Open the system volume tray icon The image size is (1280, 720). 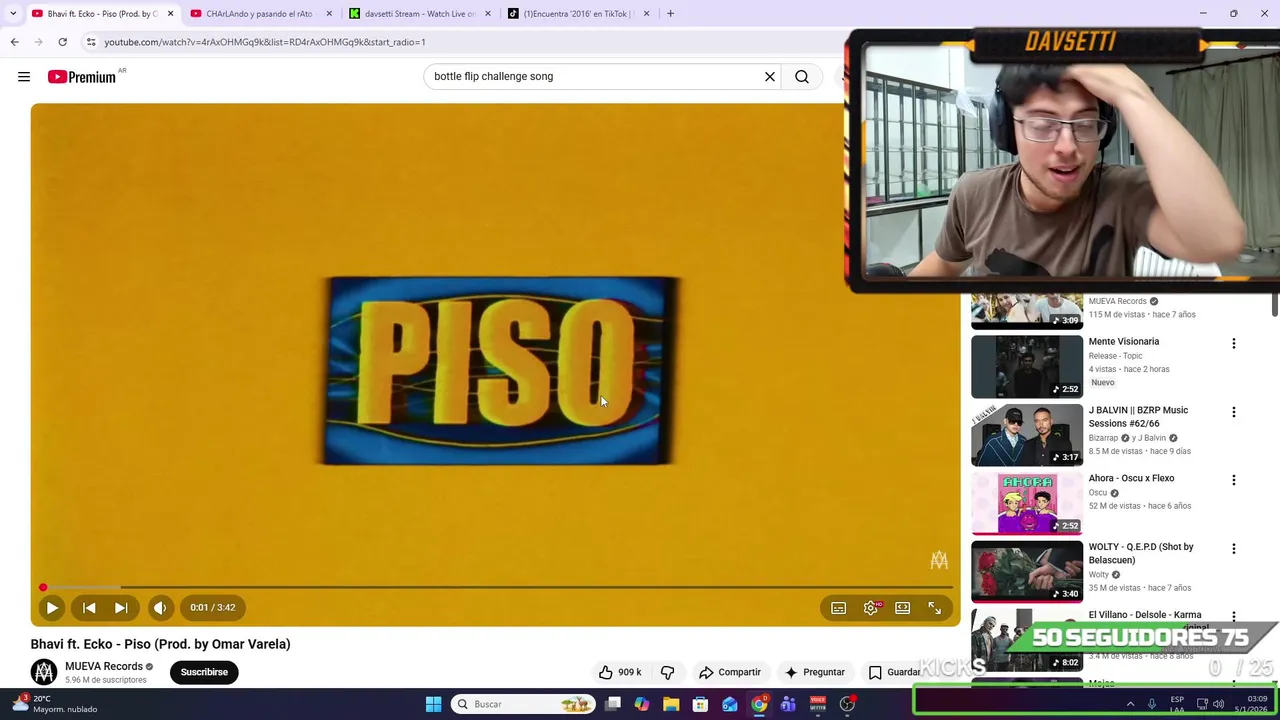coord(1218,704)
